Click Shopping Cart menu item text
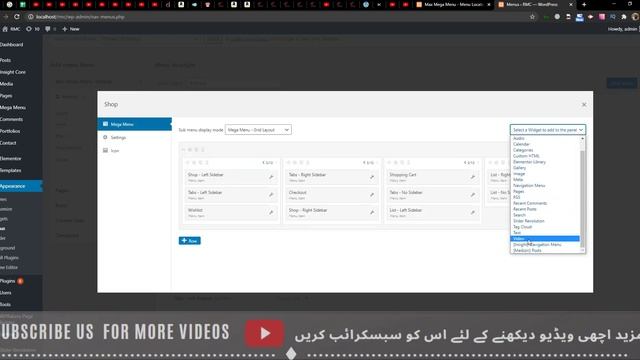This screenshot has width=640, height=360. coord(403,175)
